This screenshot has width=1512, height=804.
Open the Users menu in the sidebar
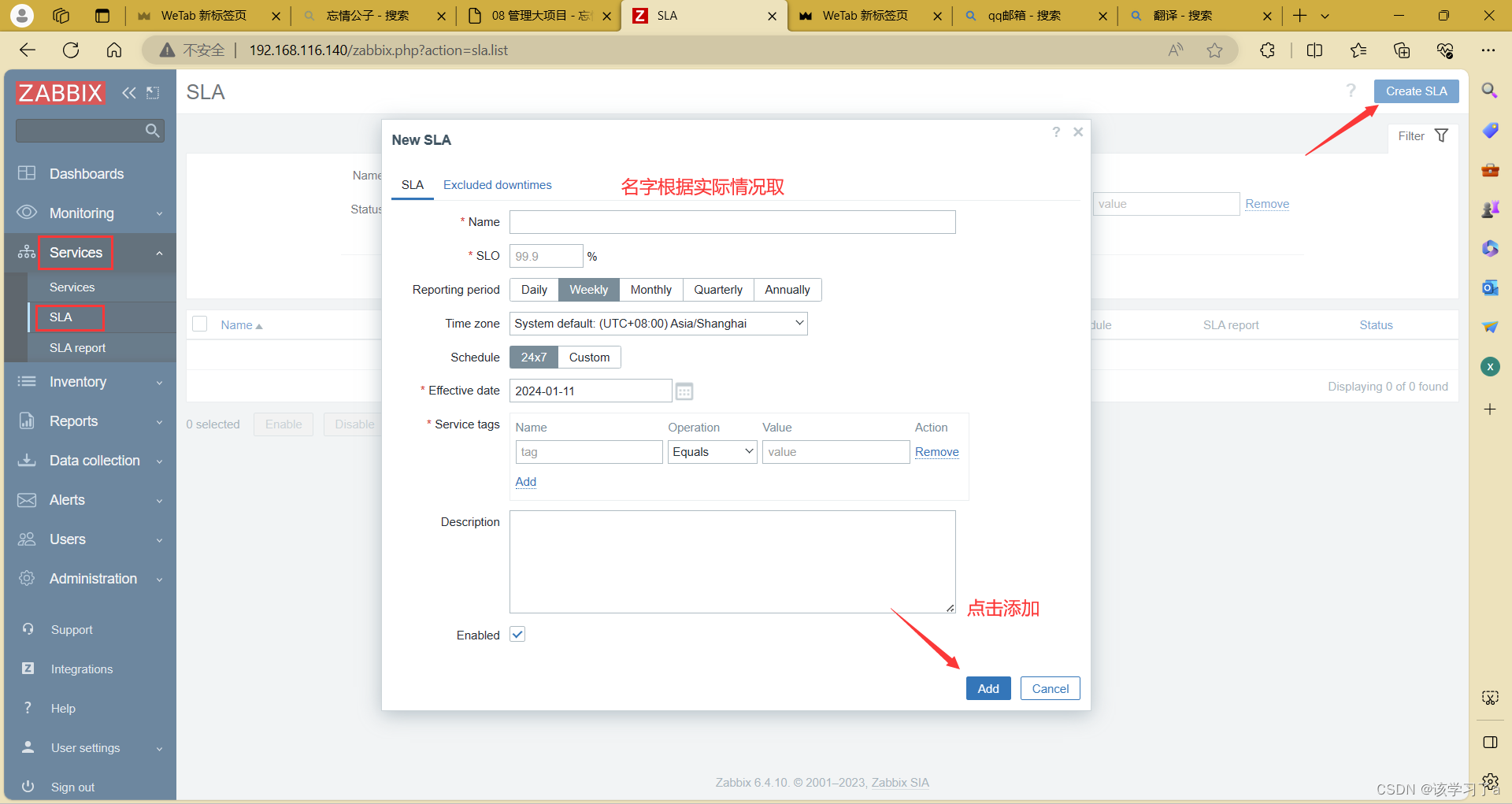coord(91,539)
